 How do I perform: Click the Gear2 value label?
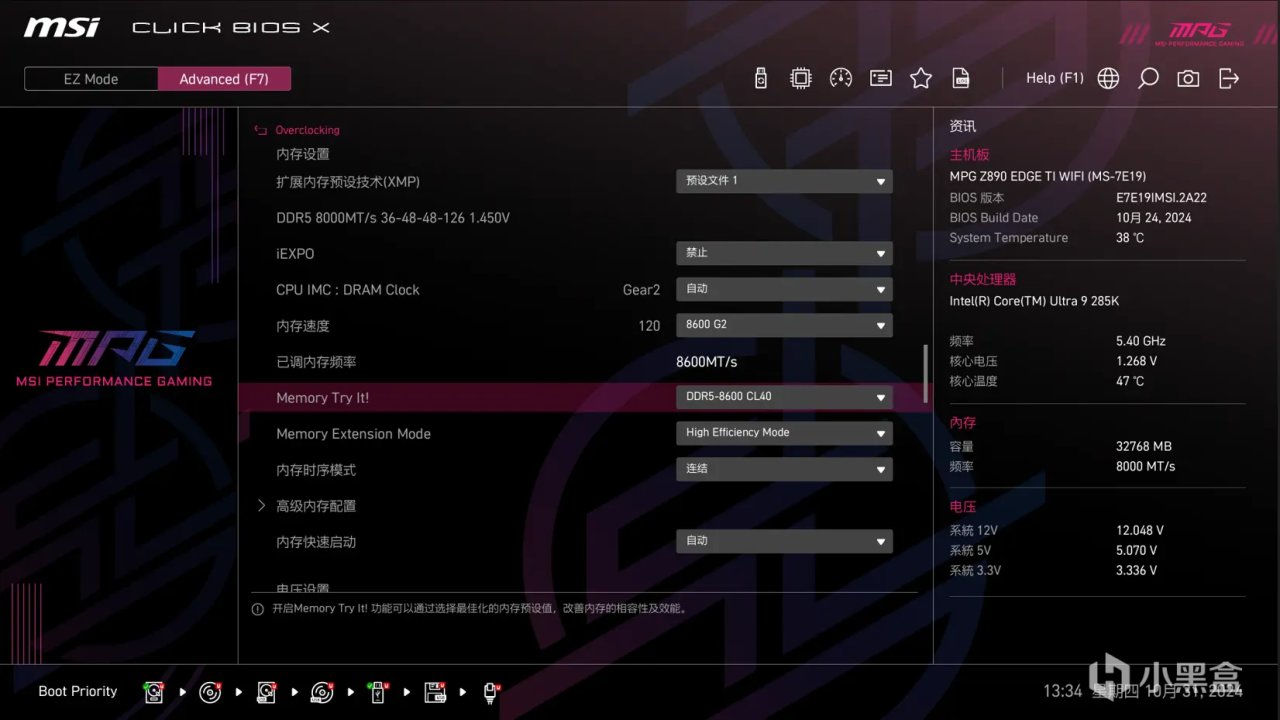click(x=641, y=290)
